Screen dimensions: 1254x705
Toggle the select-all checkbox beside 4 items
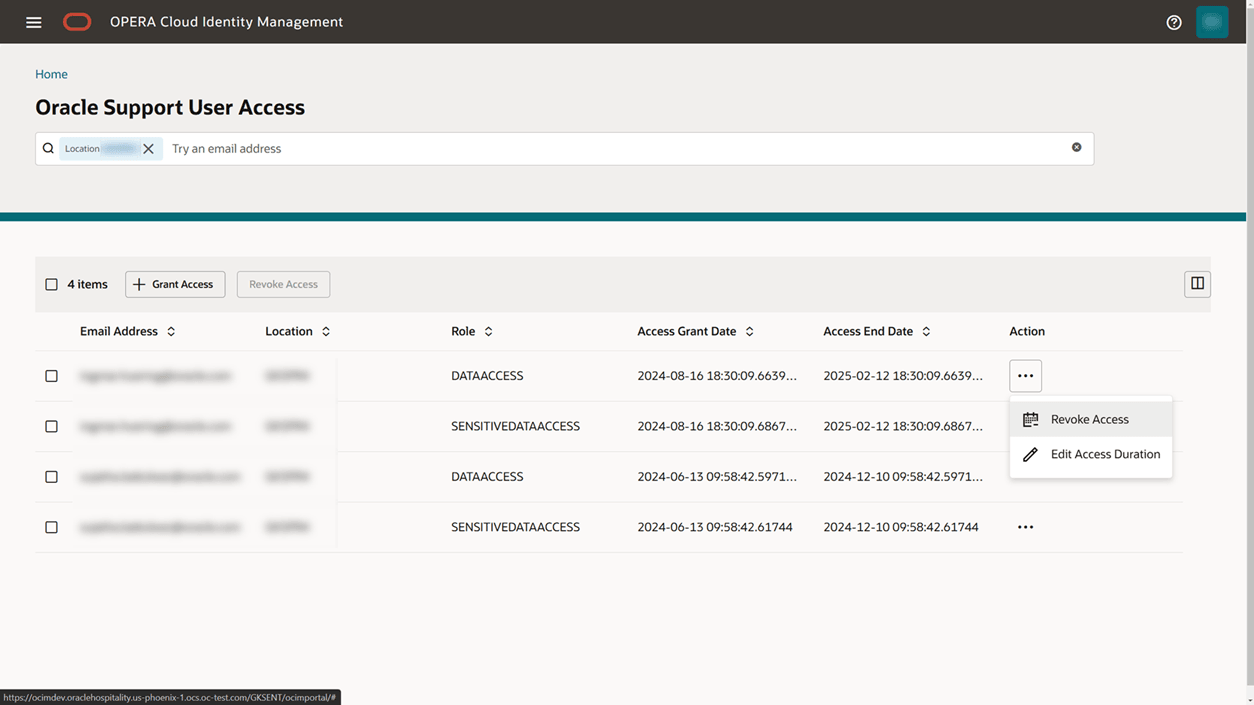coord(51,284)
